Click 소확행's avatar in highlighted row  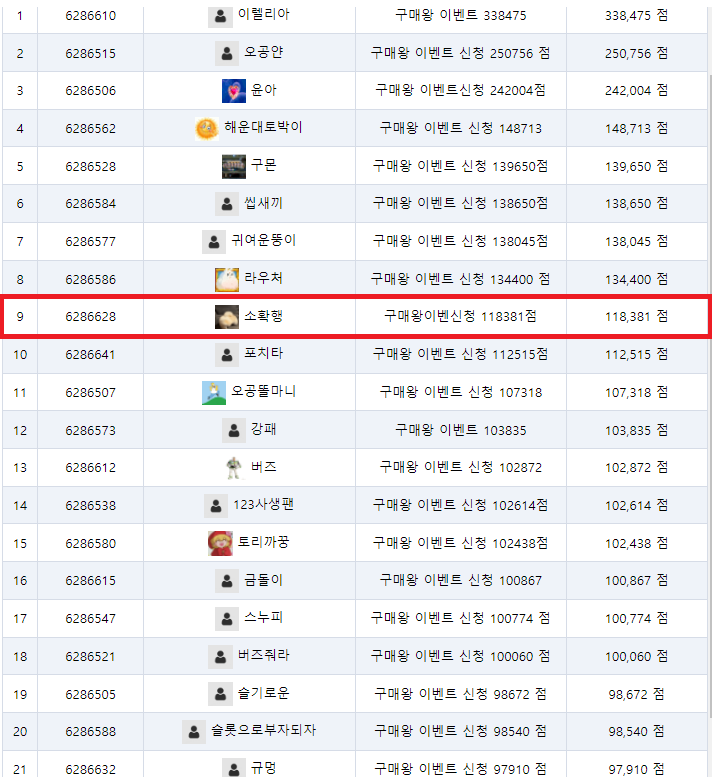tap(226, 317)
